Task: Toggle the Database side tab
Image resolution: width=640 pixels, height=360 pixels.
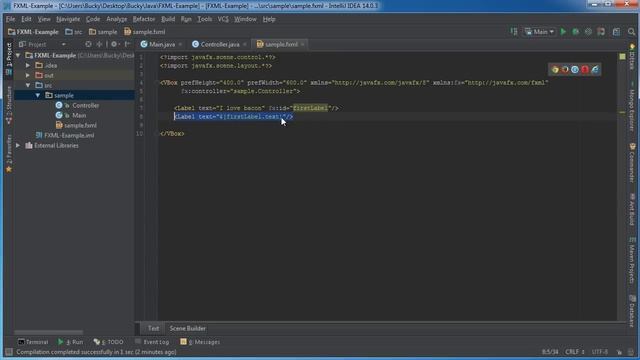Action: click(632, 311)
